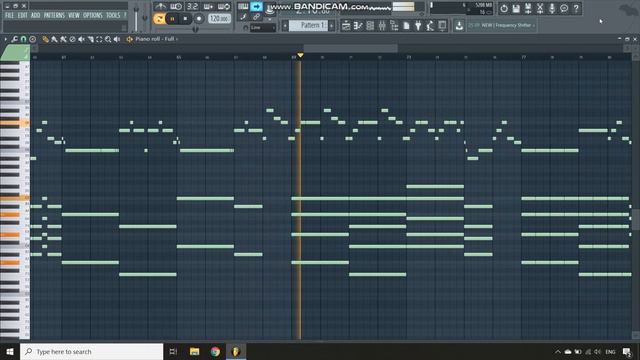Toggle typing keyboard to piano

(x=243, y=7)
